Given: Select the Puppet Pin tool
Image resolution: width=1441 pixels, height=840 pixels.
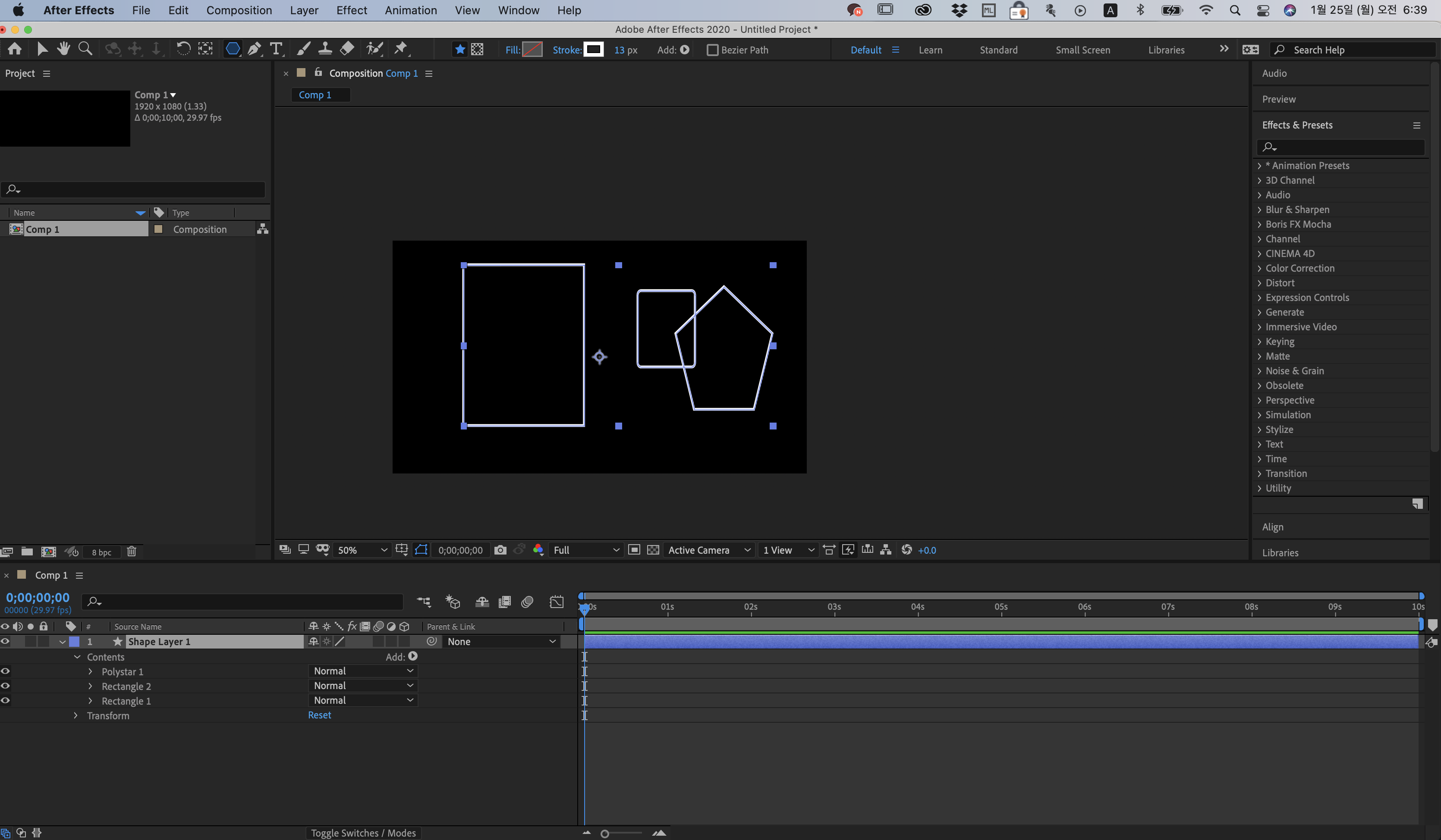Looking at the screenshot, I should click(401, 49).
